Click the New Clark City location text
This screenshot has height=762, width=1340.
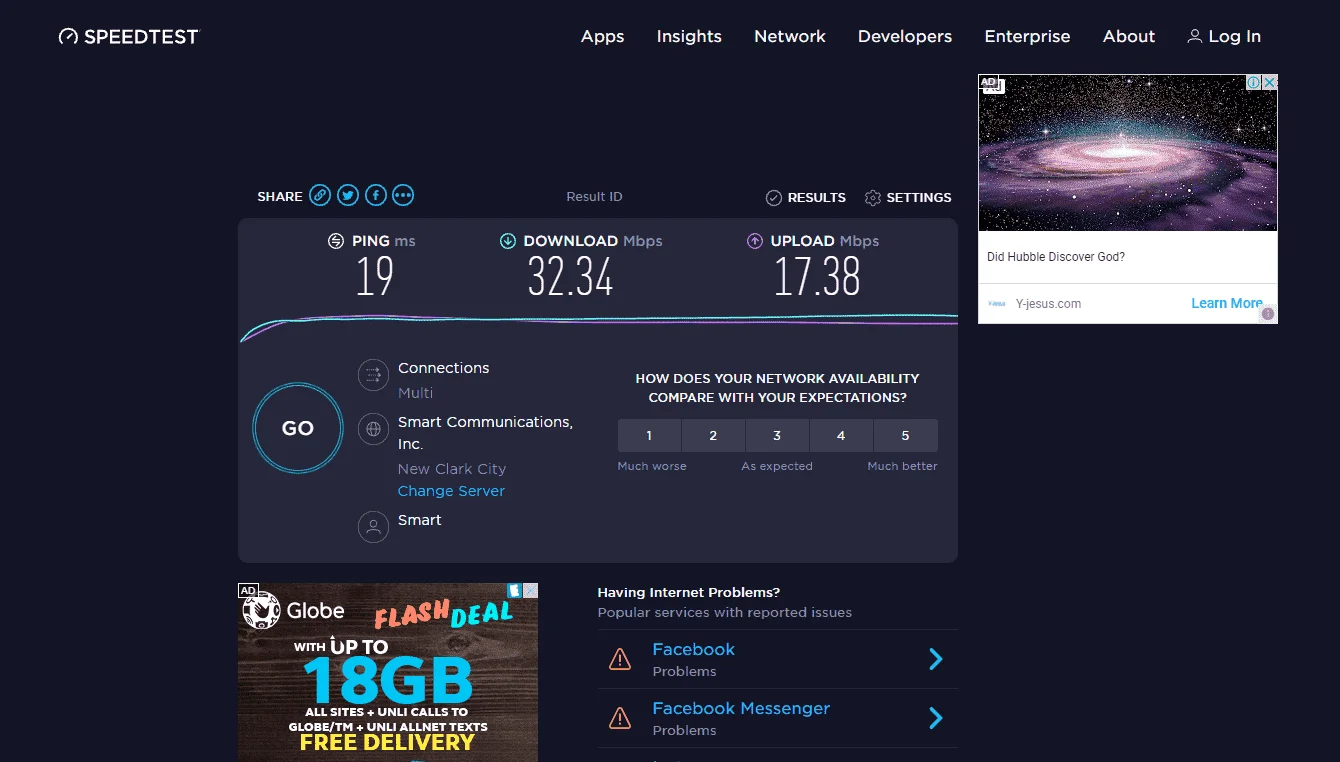tap(452, 469)
